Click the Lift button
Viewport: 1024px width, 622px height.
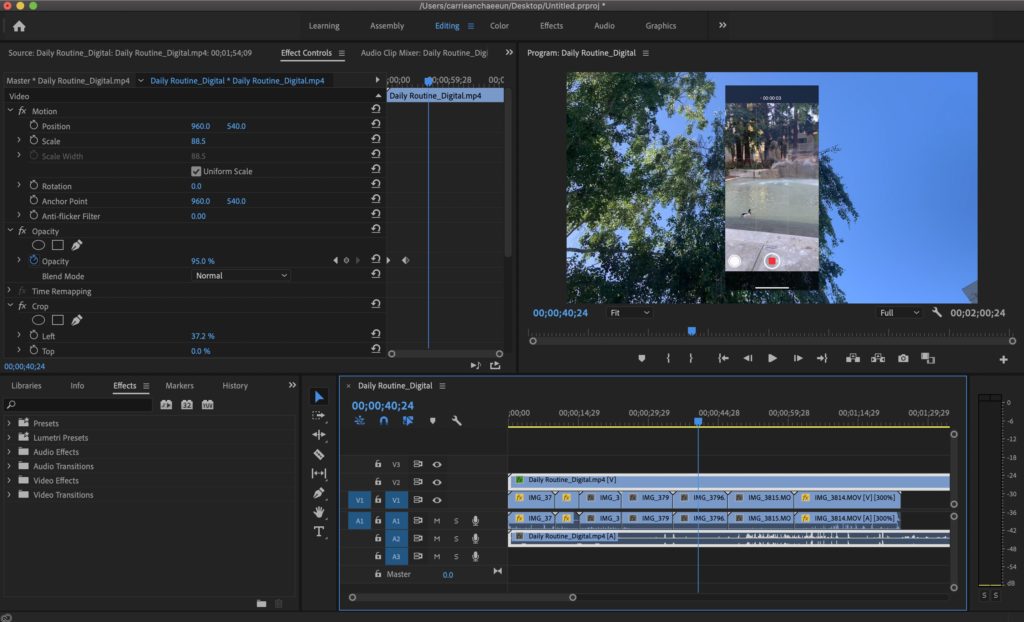853,358
